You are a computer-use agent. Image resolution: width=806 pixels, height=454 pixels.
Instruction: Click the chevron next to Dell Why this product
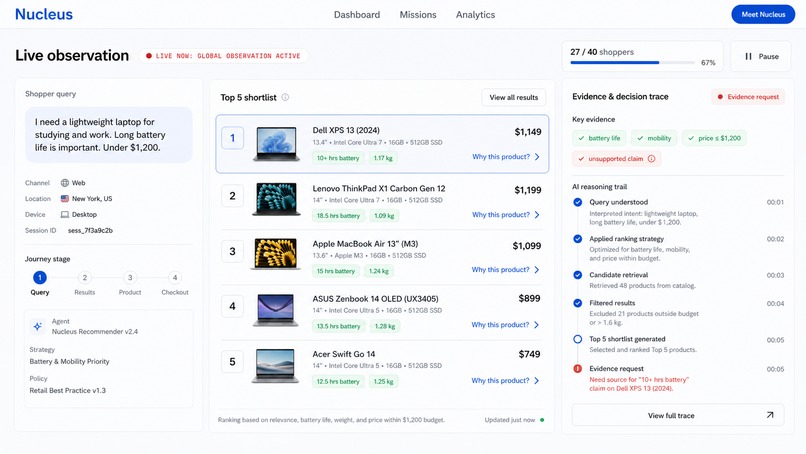coord(537,157)
